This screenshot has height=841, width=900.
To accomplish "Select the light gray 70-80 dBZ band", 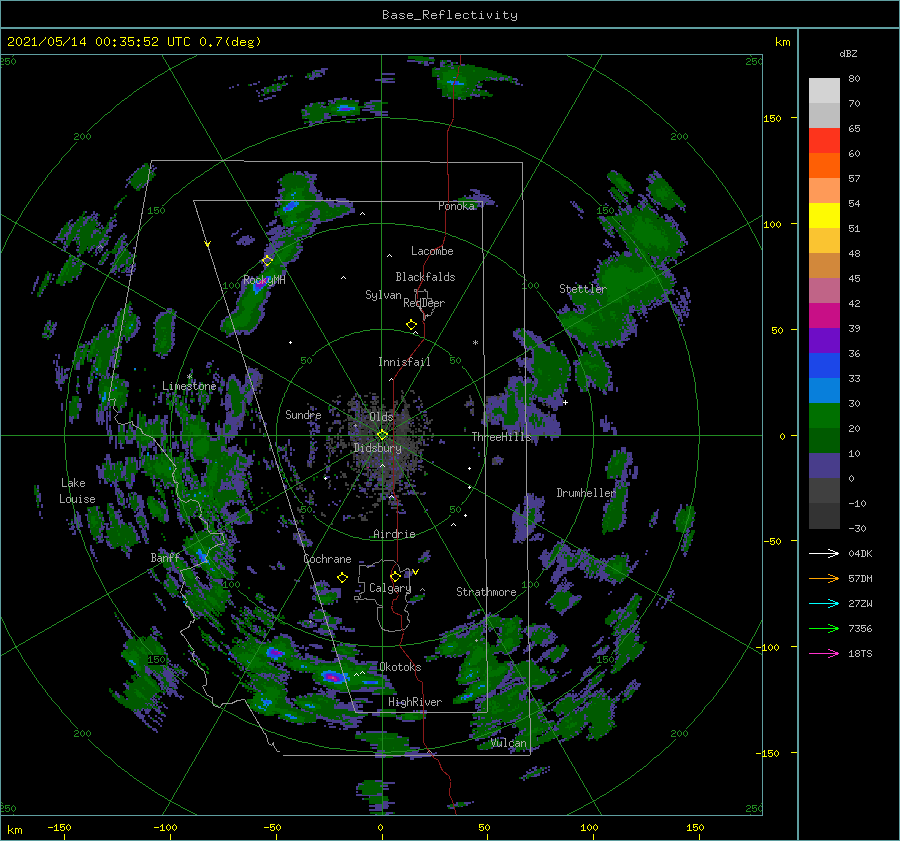I will [x=824, y=91].
